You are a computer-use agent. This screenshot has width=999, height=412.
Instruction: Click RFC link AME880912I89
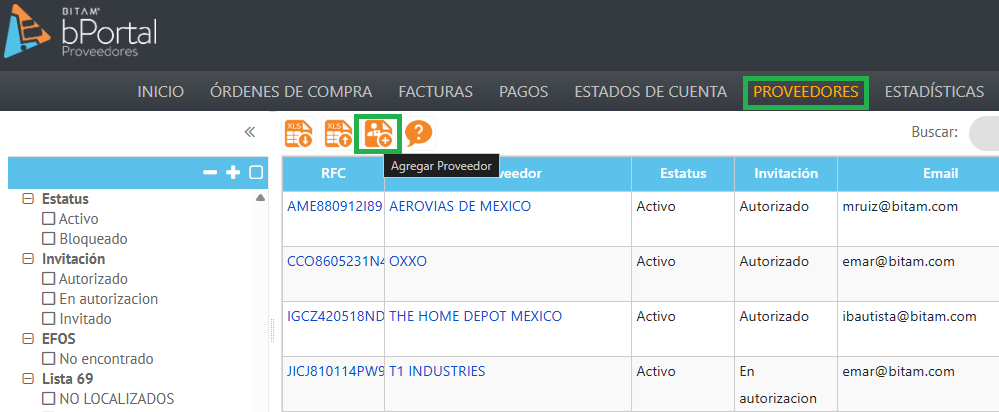(335, 206)
